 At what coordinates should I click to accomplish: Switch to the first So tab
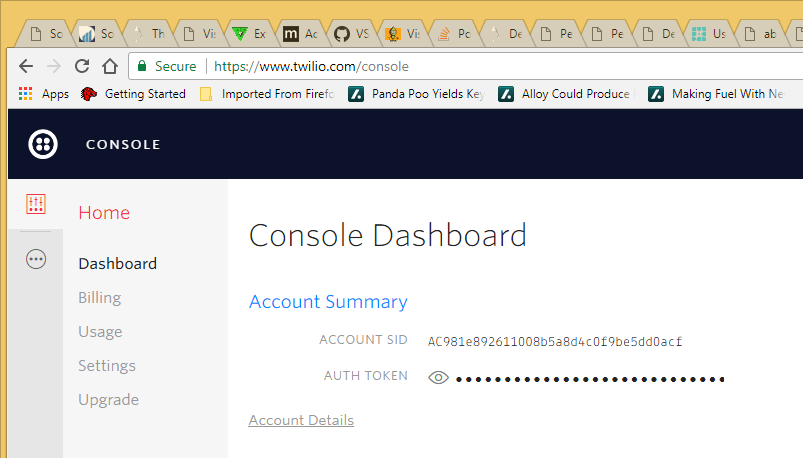point(46,34)
